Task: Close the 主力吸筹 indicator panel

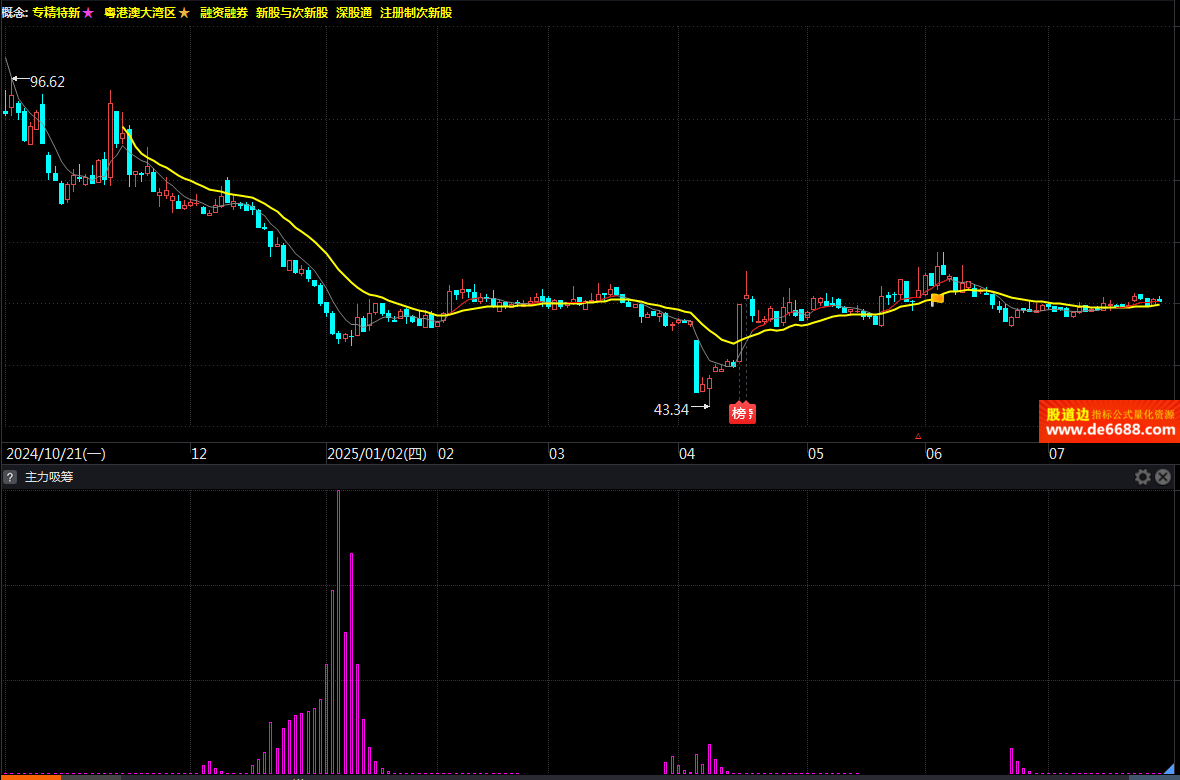Action: [x=1163, y=477]
